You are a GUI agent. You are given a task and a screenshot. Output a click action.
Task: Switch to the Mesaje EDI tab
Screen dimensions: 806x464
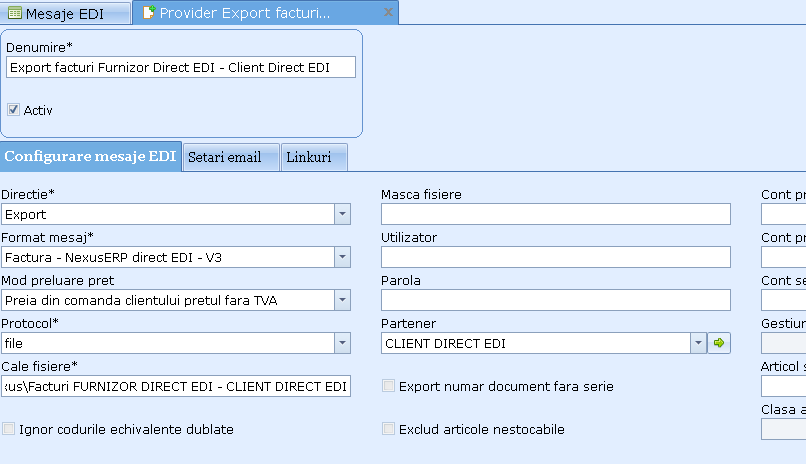65,13
